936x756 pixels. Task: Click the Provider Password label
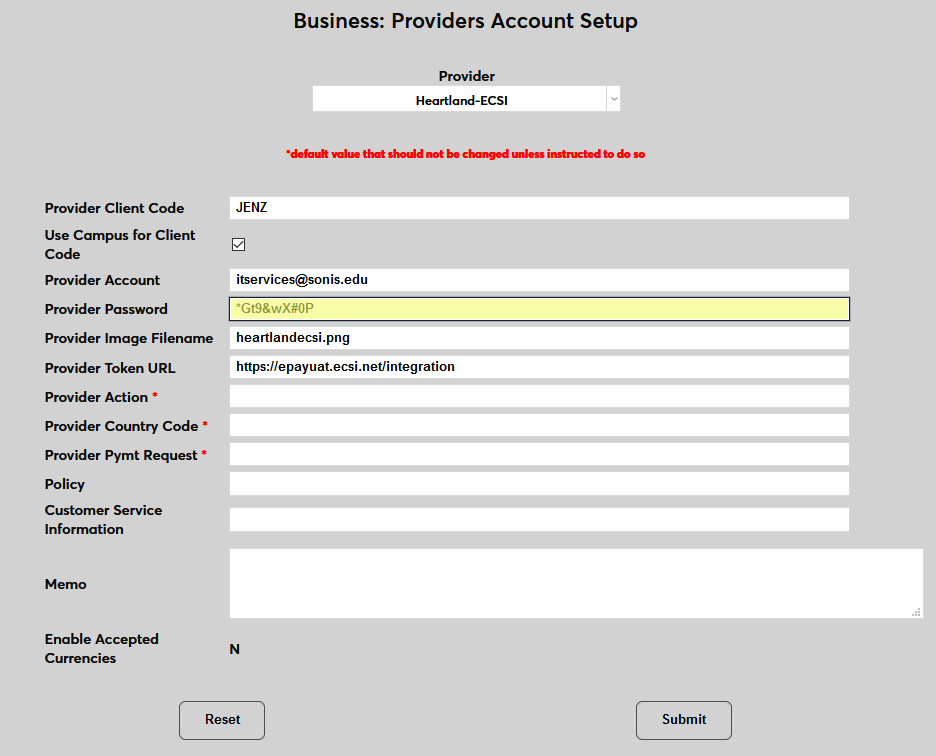[106, 309]
